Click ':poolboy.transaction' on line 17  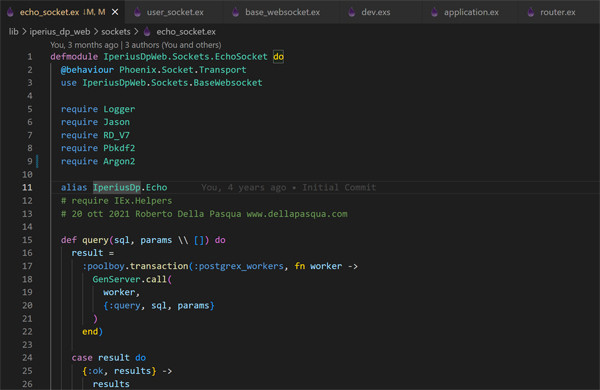(135, 266)
